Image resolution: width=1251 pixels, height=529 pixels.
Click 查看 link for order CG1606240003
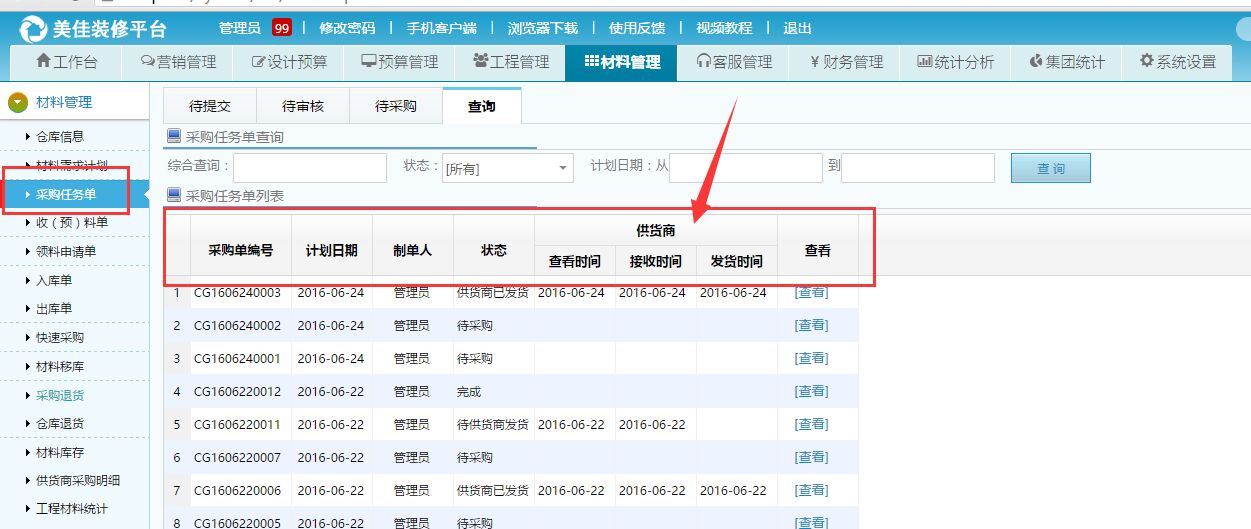tap(811, 292)
